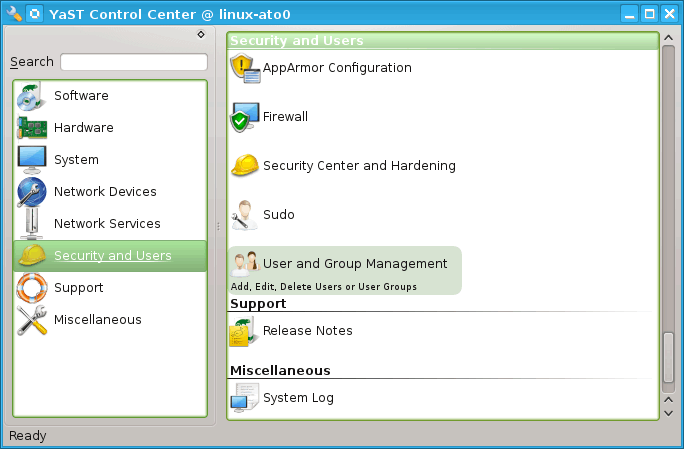
Task: Click the YaST wrench title bar icon
Action: [14, 14]
